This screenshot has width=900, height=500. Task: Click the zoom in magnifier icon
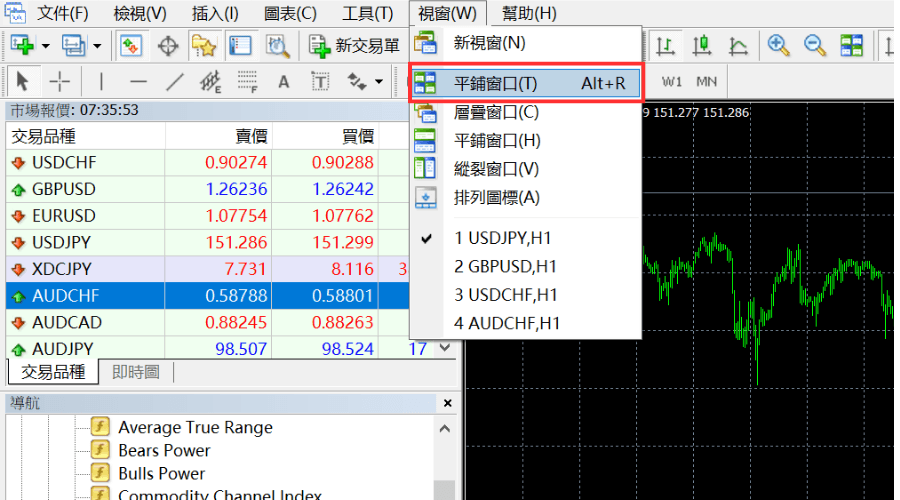coord(778,45)
